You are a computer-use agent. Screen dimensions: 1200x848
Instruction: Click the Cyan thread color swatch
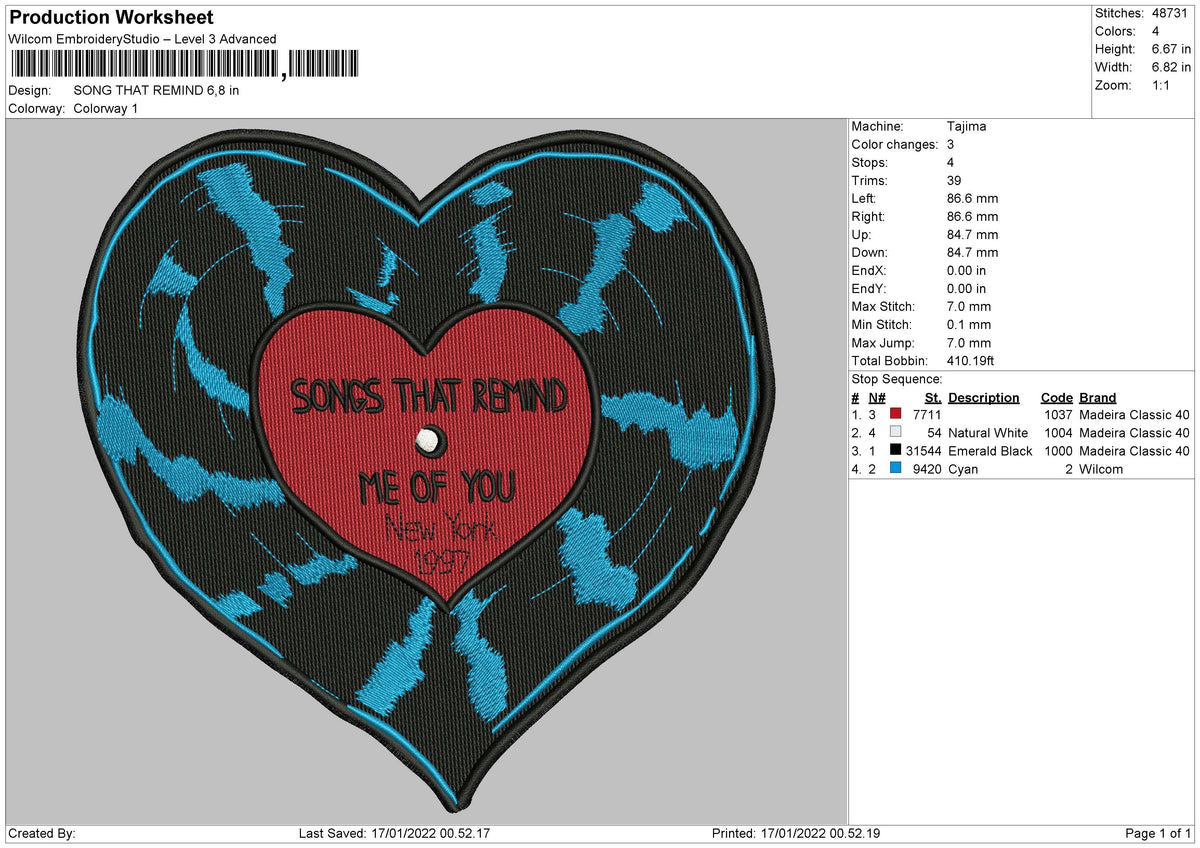[895, 469]
